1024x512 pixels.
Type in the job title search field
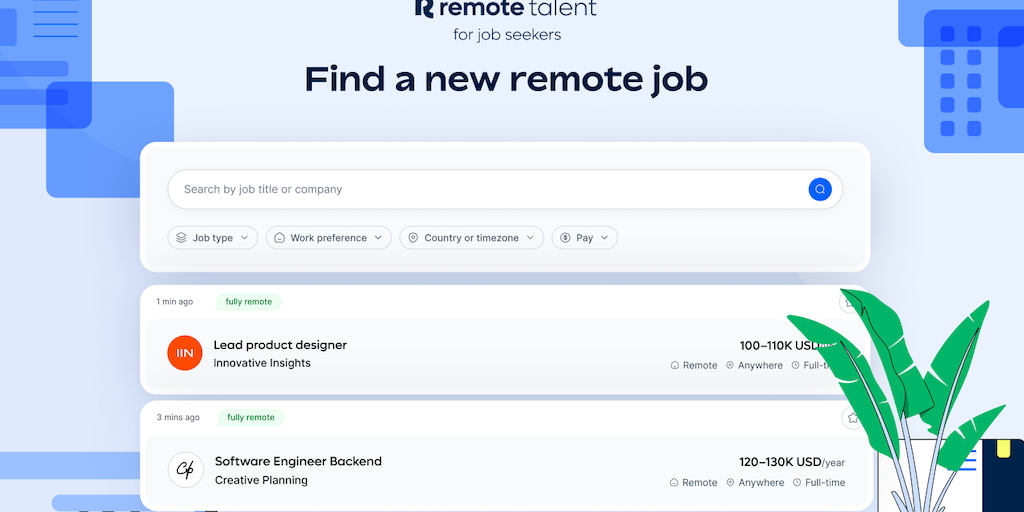click(480, 189)
